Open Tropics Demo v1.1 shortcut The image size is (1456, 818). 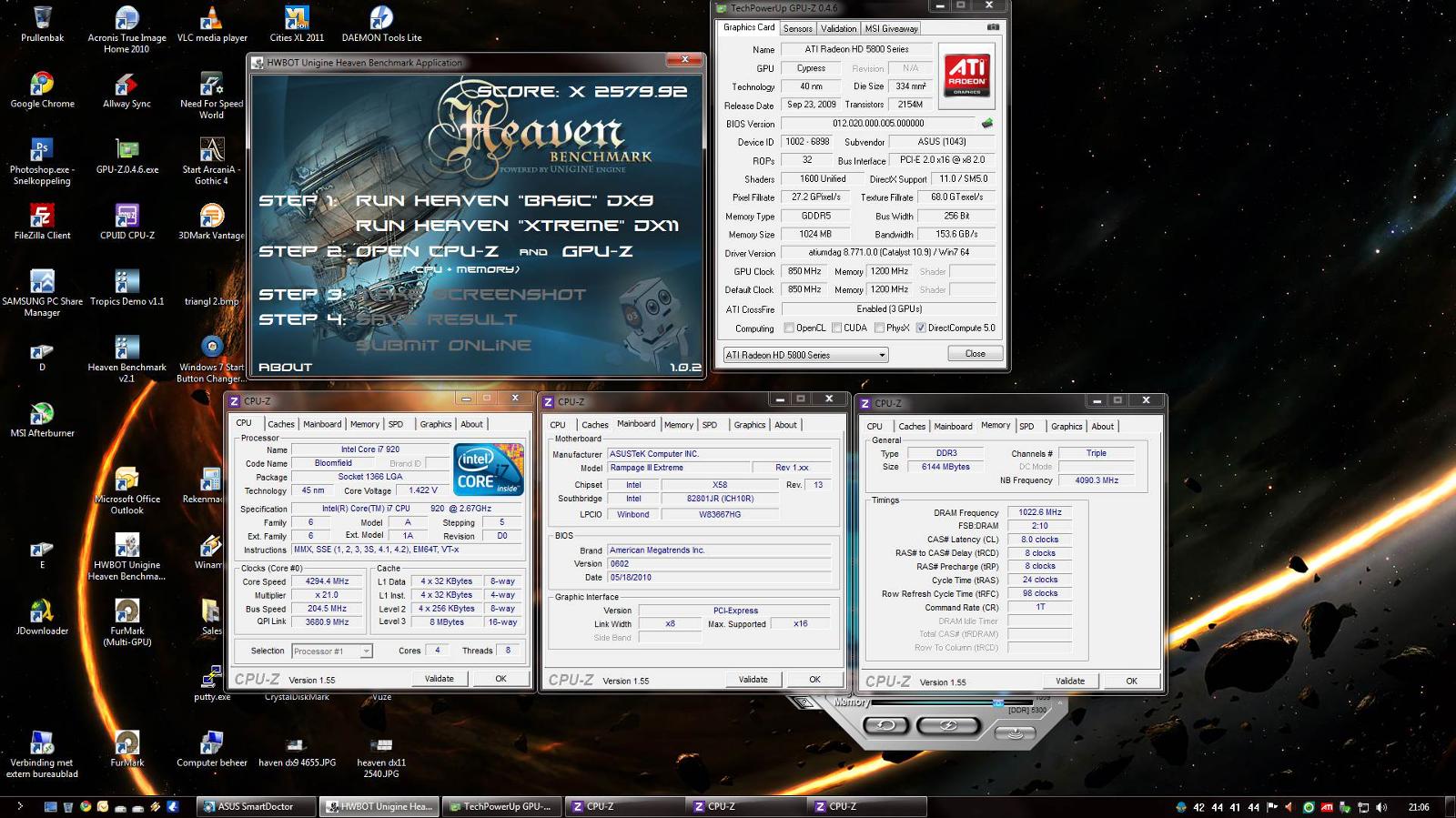click(x=126, y=288)
